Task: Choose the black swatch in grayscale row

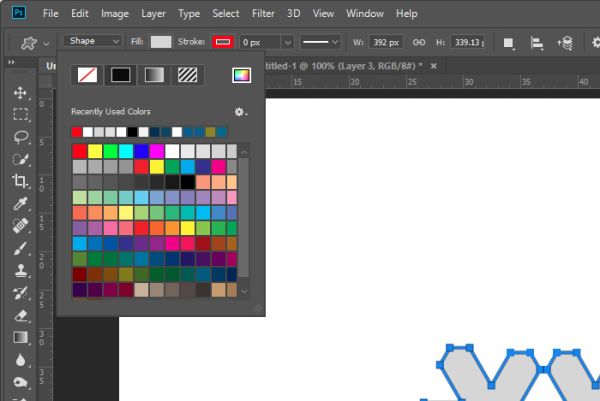Action: pyautogui.click(x=188, y=182)
